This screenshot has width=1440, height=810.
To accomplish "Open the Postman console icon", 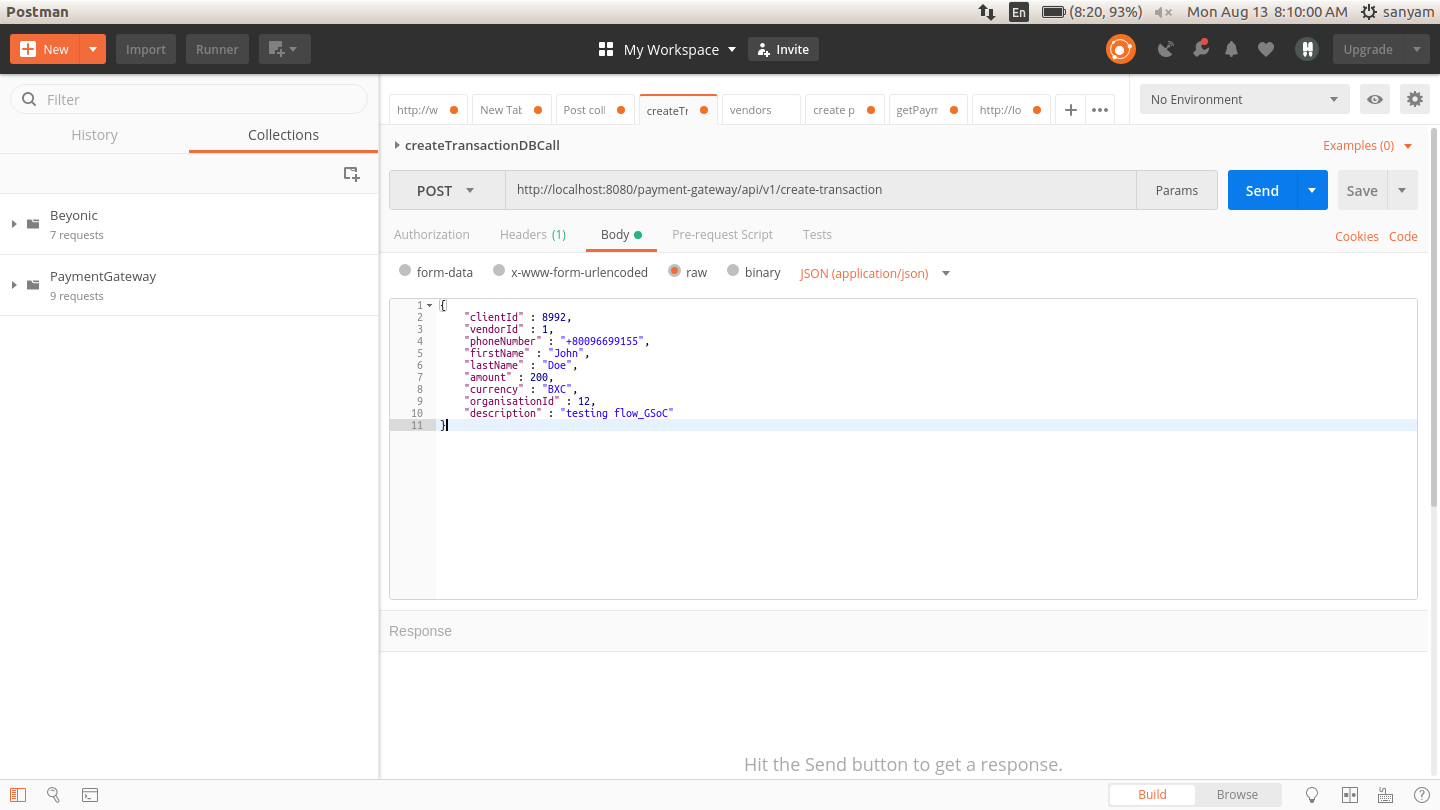I will (90, 795).
